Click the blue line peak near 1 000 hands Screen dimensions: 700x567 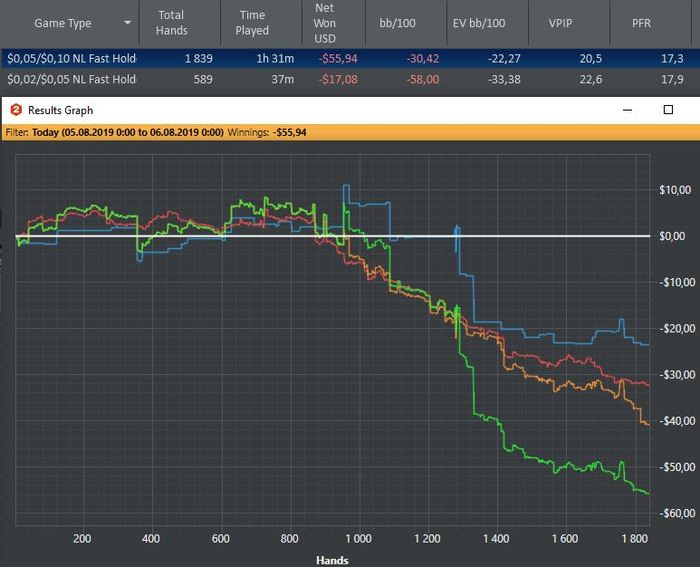346,185
